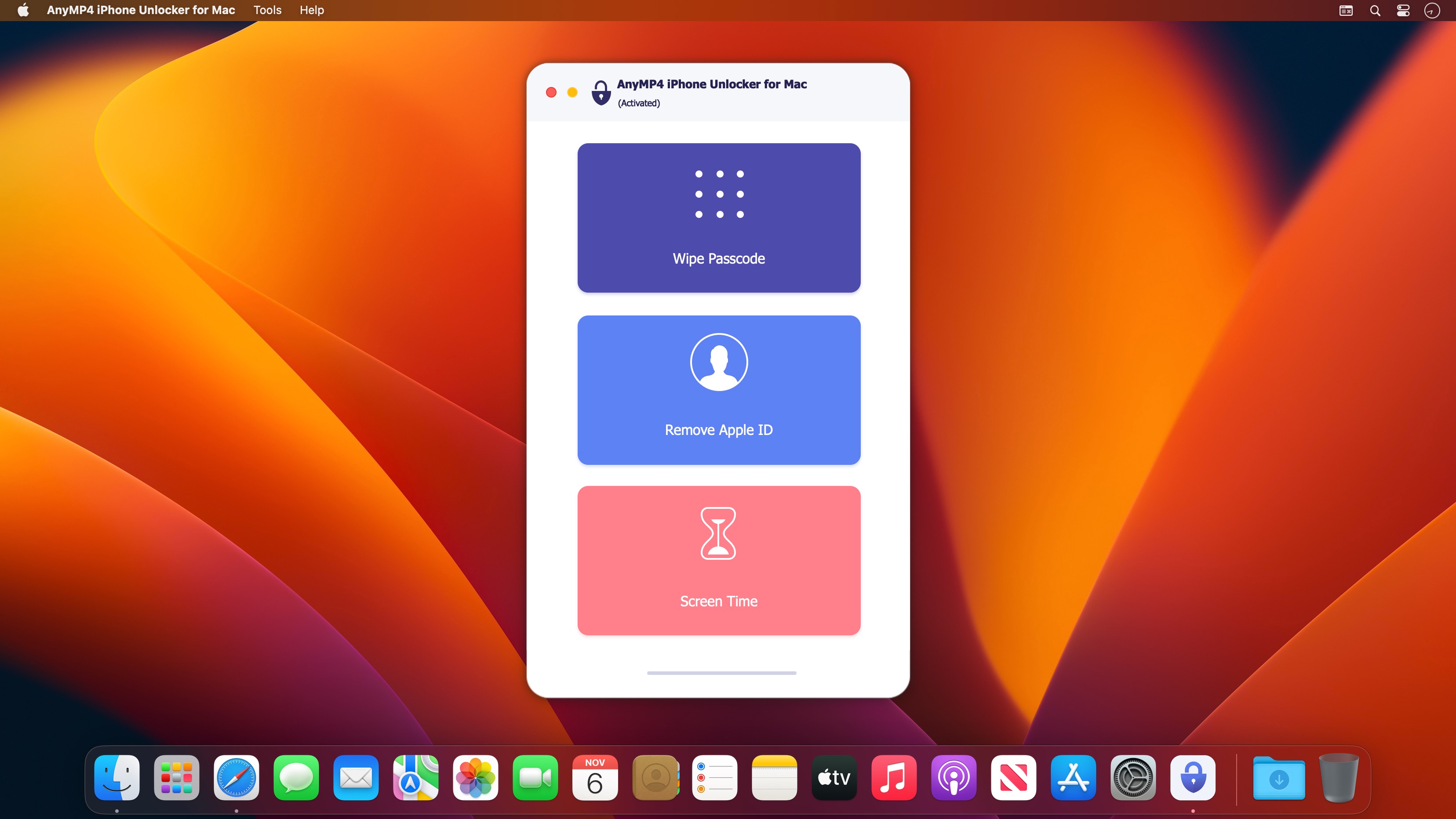Open the Tools menu
The width and height of the screenshot is (1456, 819).
pos(267,10)
